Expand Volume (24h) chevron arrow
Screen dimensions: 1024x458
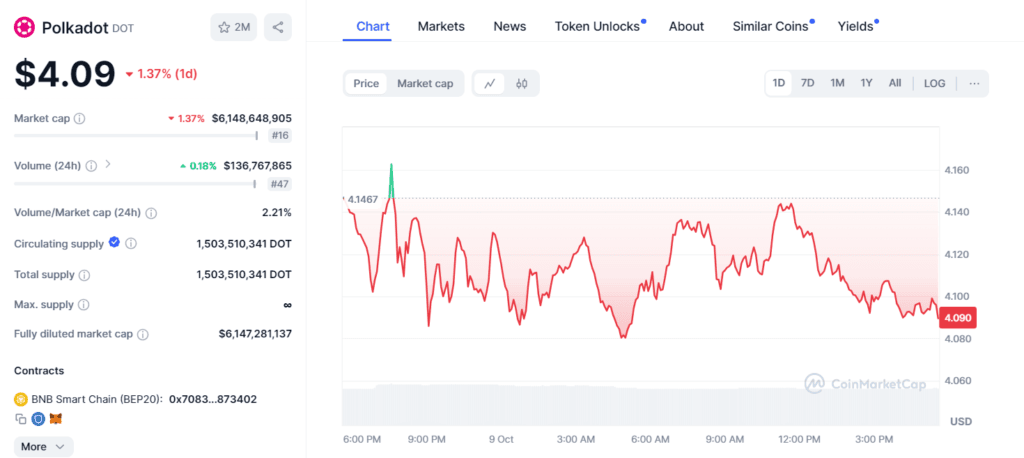click(x=108, y=165)
